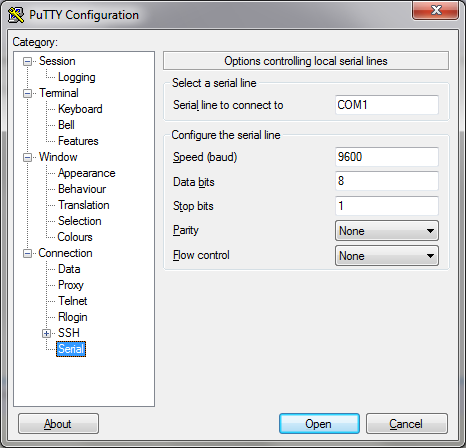Click the Flow control label

coord(201,255)
